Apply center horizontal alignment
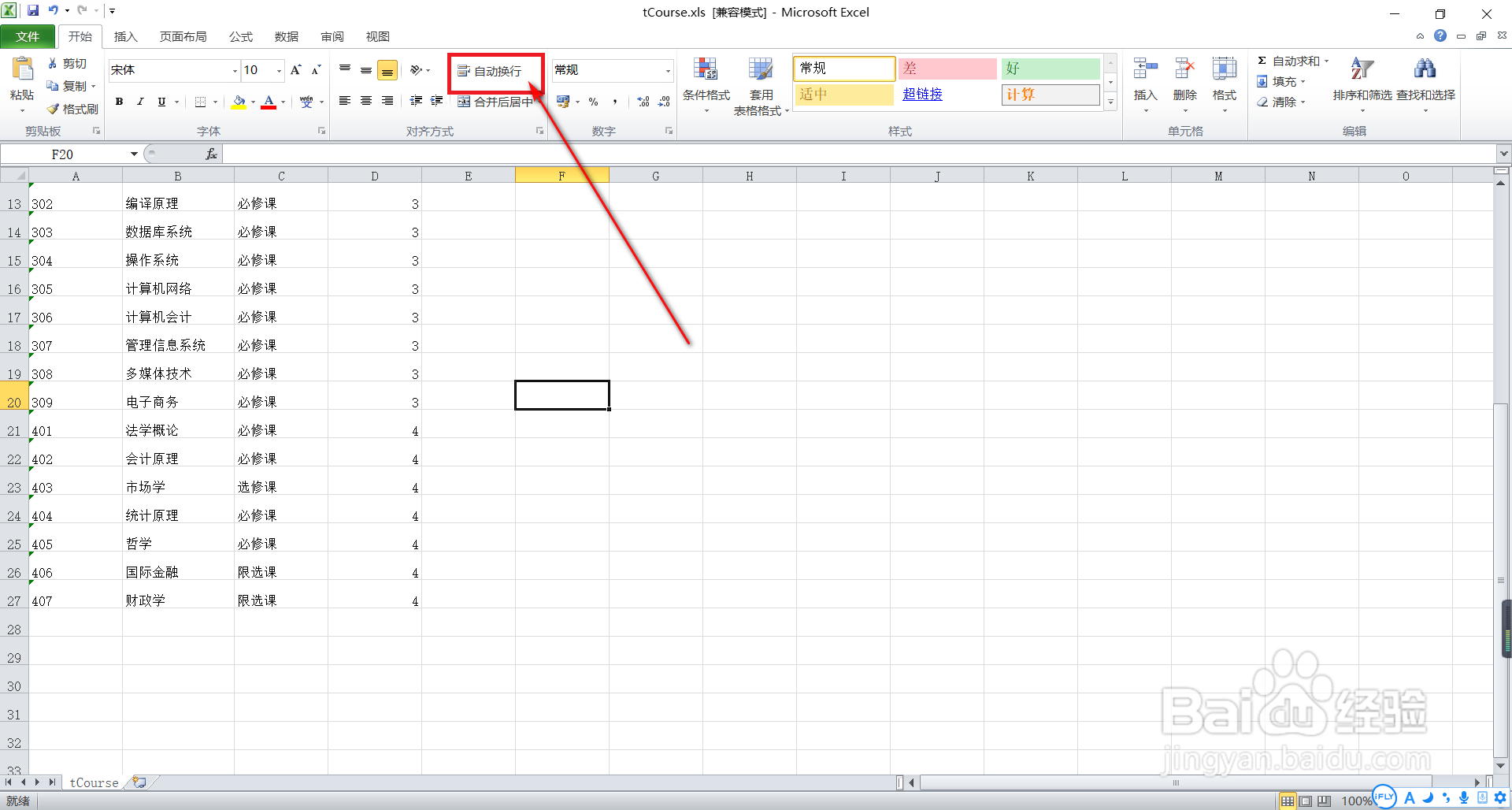The width and height of the screenshot is (1512, 810). (x=366, y=101)
